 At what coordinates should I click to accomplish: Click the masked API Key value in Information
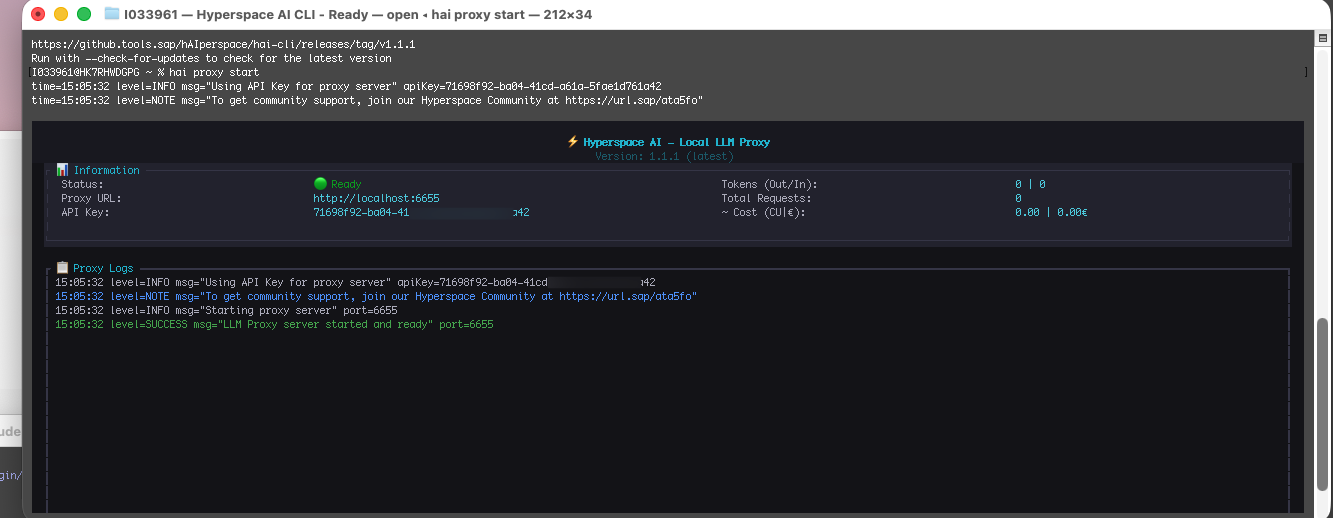pos(421,212)
